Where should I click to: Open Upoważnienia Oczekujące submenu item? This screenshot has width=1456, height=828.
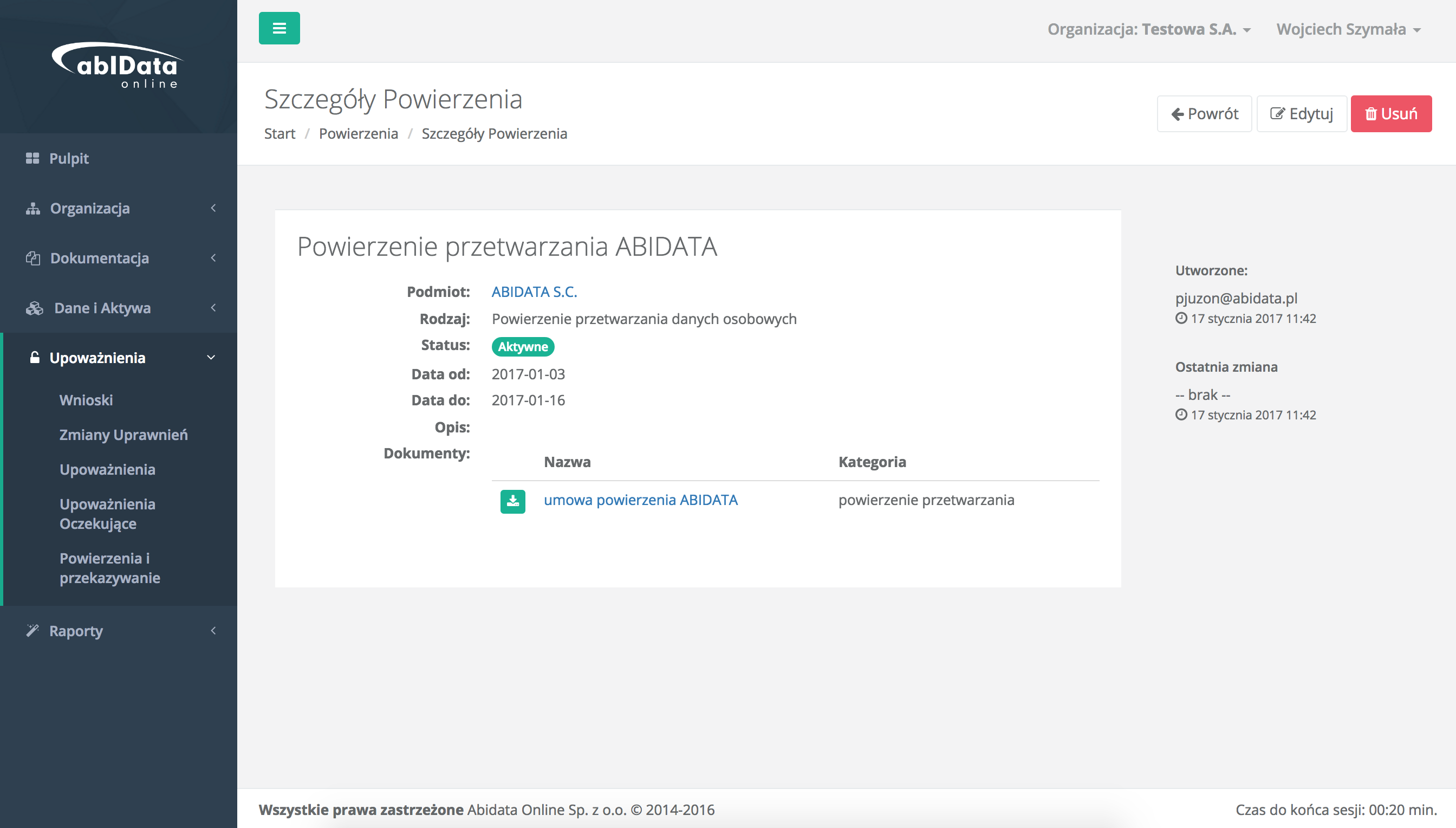point(107,514)
